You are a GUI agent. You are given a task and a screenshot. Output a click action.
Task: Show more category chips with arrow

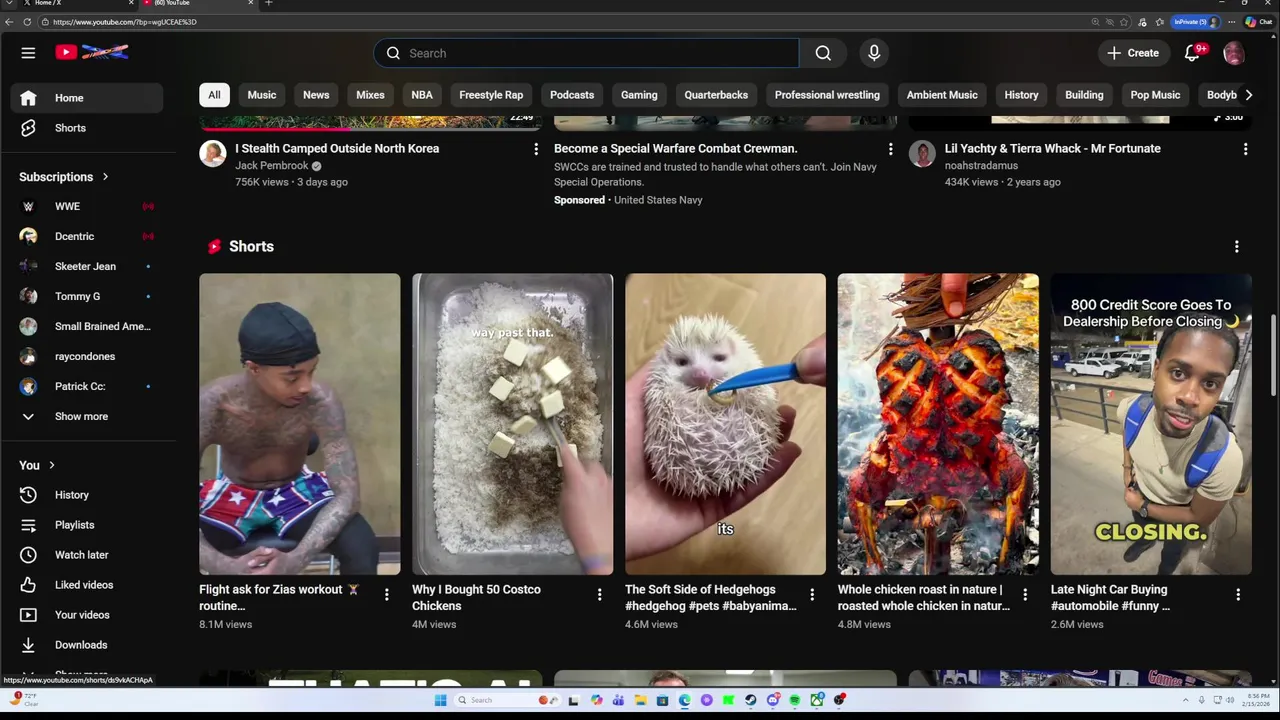click(x=1248, y=95)
